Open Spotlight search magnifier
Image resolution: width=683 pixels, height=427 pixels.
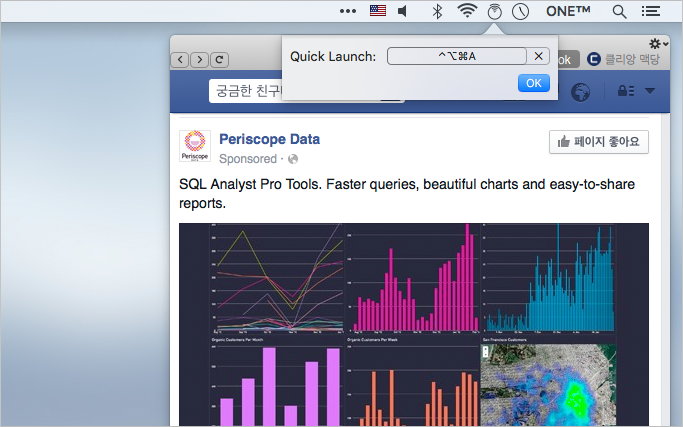[619, 12]
